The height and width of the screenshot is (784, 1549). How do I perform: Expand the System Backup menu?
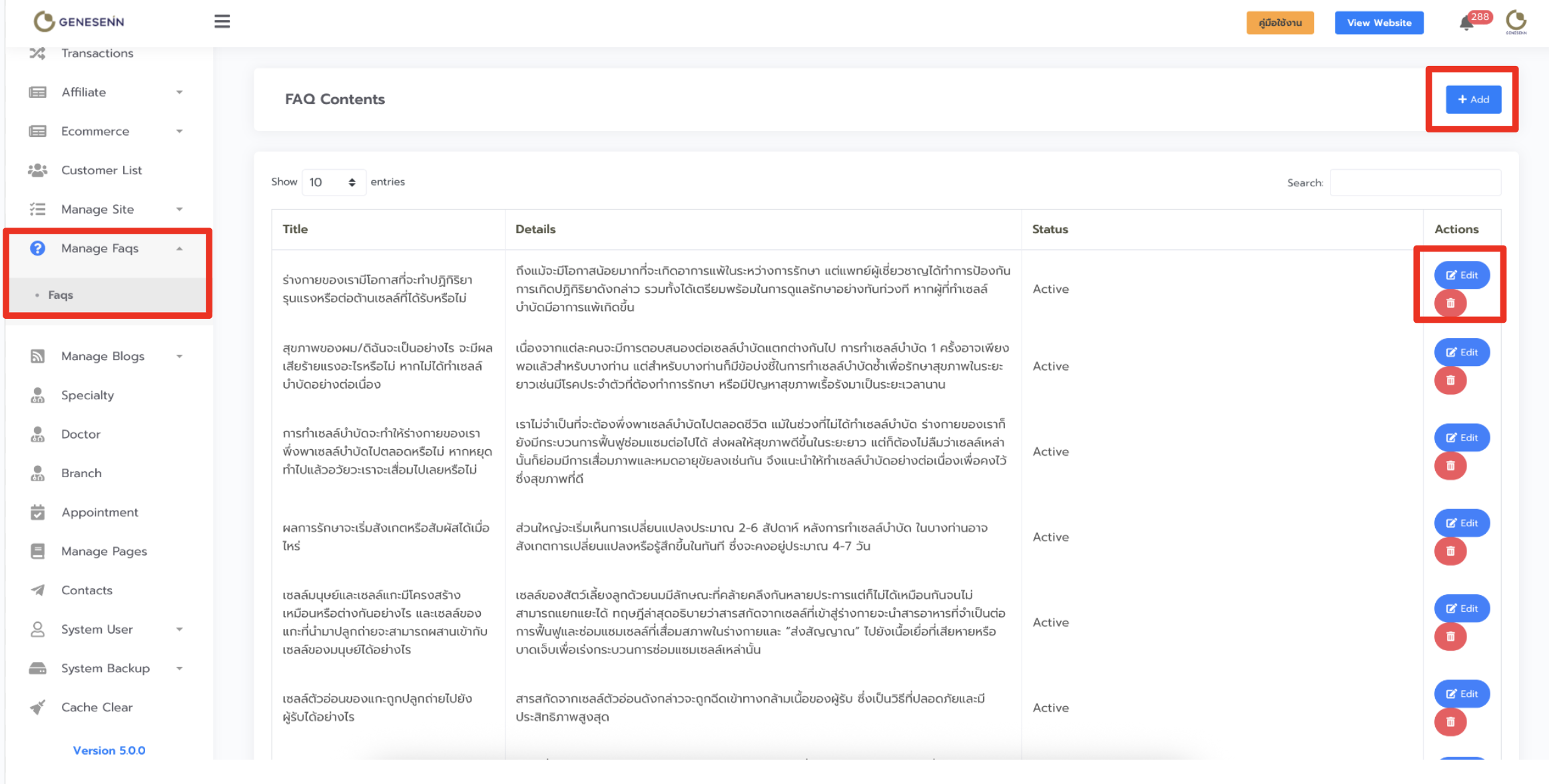click(179, 668)
